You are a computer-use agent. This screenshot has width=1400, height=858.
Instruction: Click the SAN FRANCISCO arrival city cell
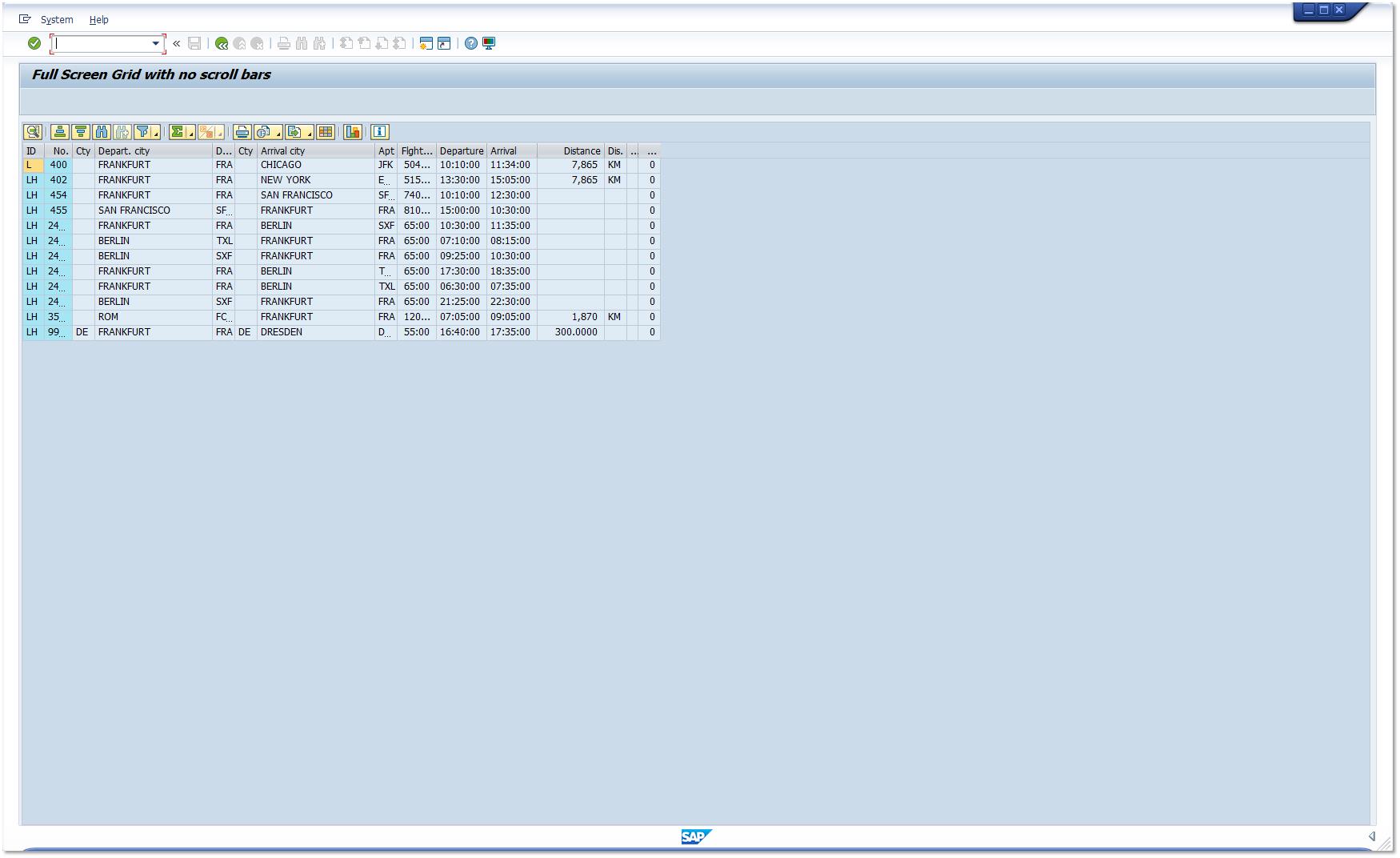(x=316, y=195)
